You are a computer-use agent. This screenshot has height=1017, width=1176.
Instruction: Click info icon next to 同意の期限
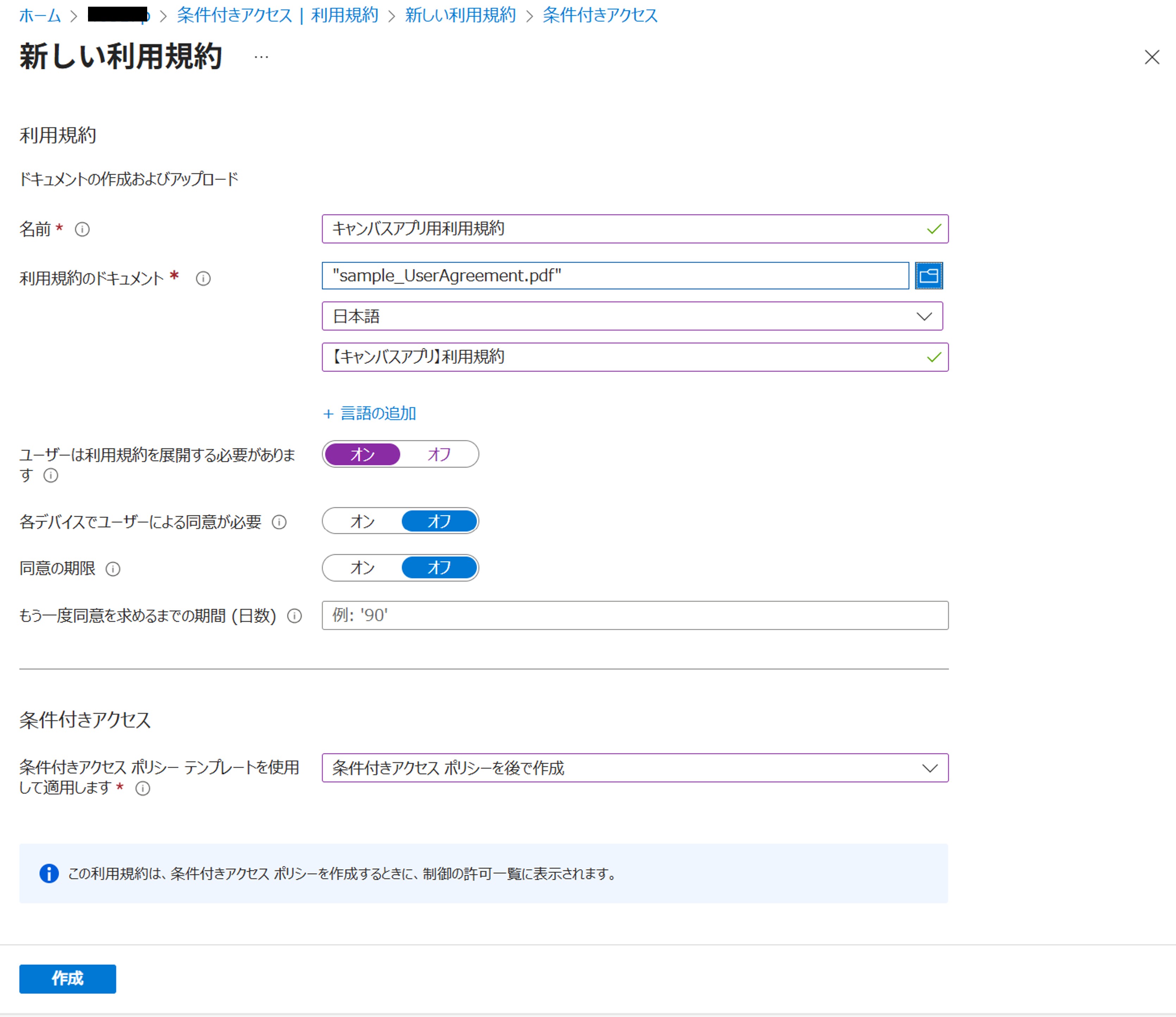(113, 569)
